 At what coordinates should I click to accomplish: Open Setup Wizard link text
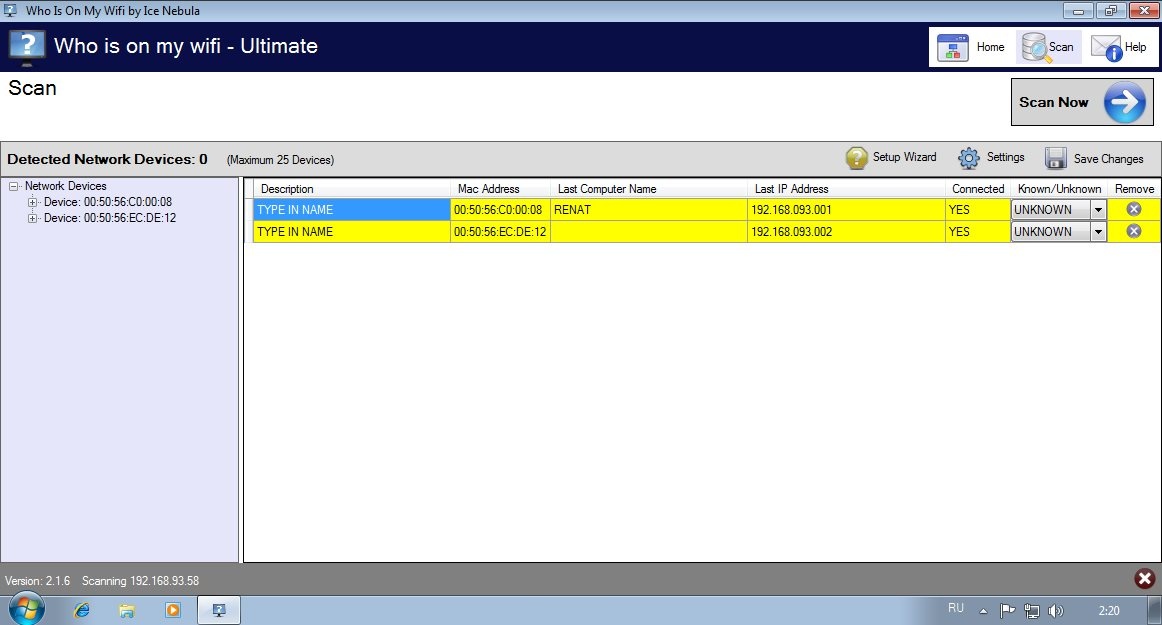coord(904,157)
